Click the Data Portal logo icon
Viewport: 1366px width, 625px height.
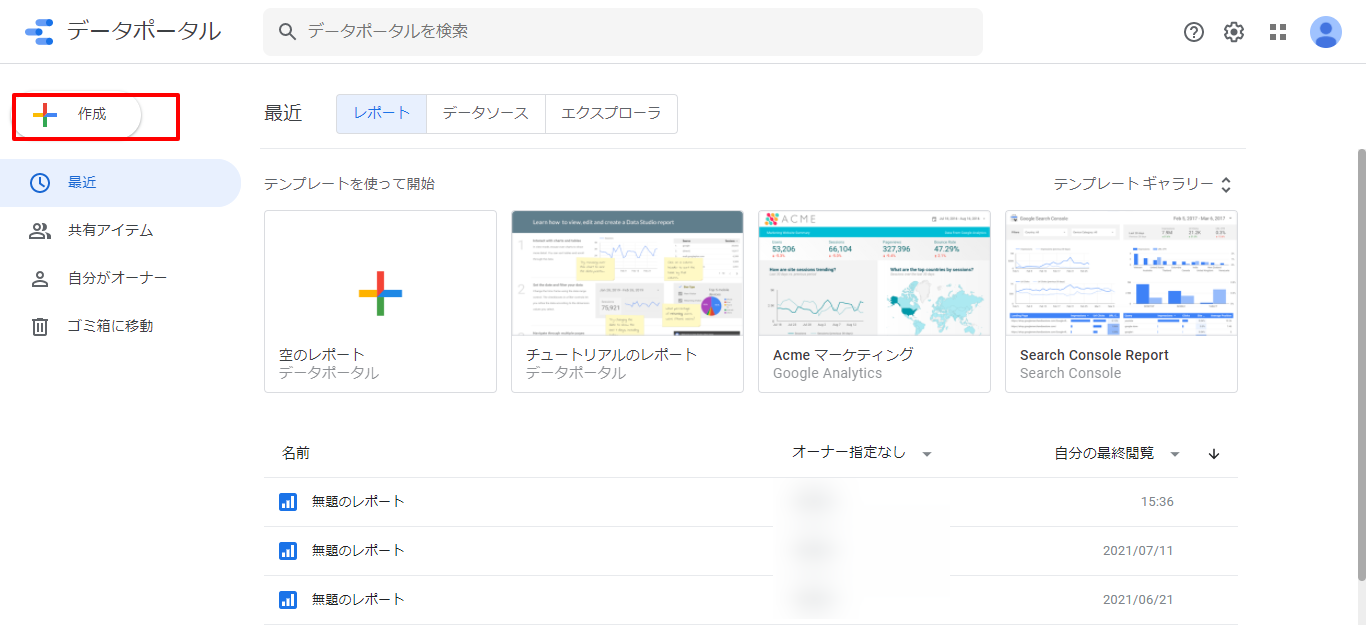click(x=39, y=32)
